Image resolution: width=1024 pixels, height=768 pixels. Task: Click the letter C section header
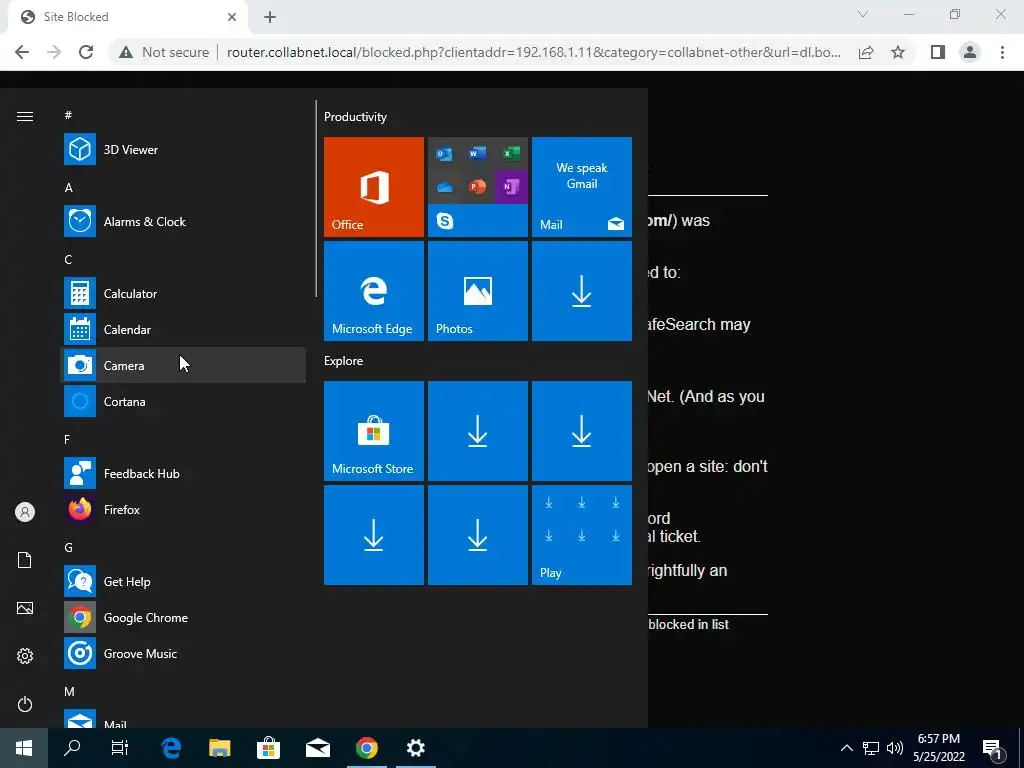click(68, 259)
